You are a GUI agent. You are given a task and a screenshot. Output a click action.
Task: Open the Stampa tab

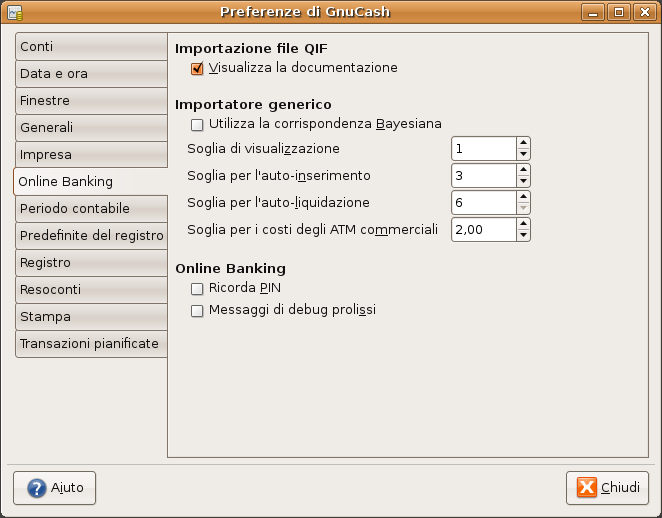pos(91,317)
